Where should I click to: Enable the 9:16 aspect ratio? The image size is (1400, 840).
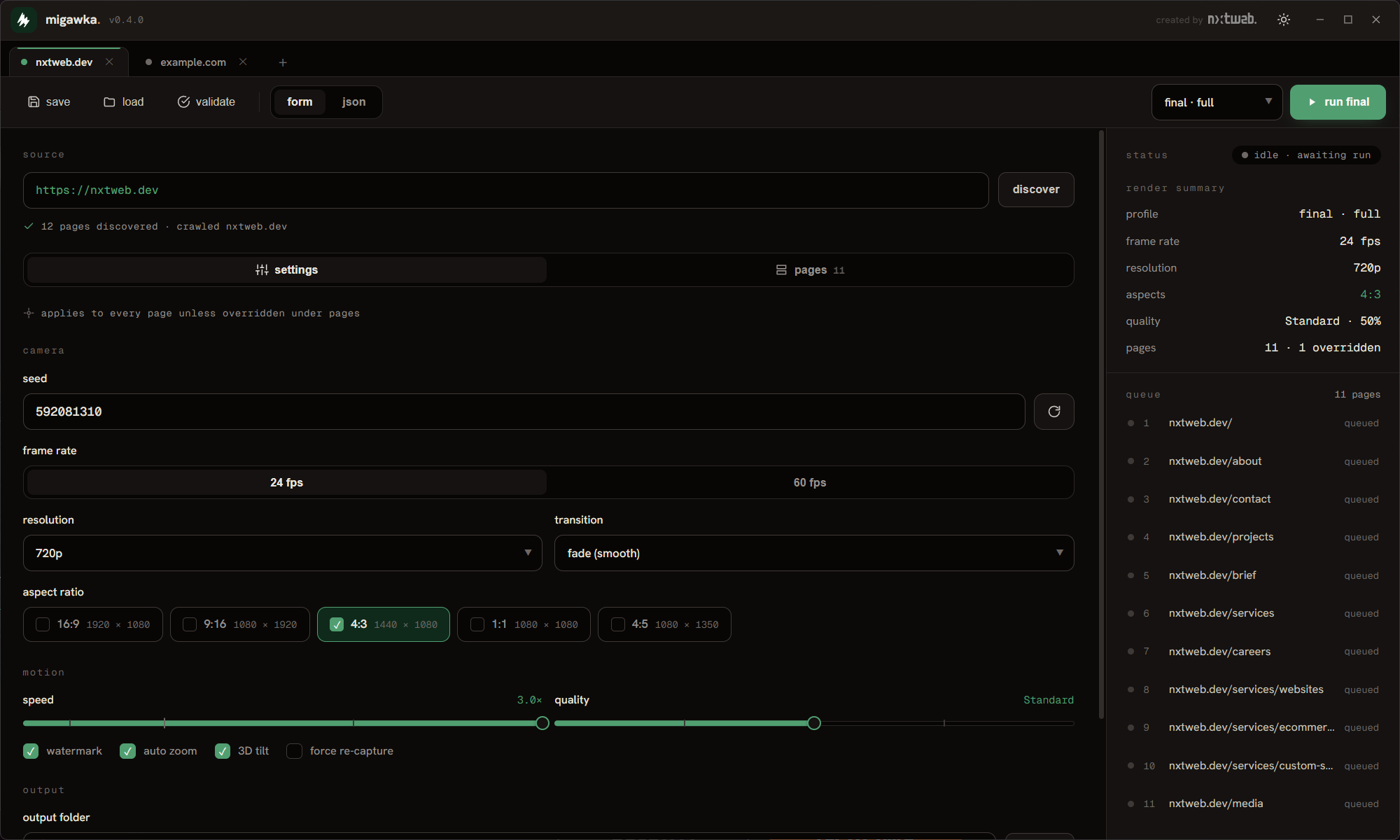pyautogui.click(x=190, y=624)
